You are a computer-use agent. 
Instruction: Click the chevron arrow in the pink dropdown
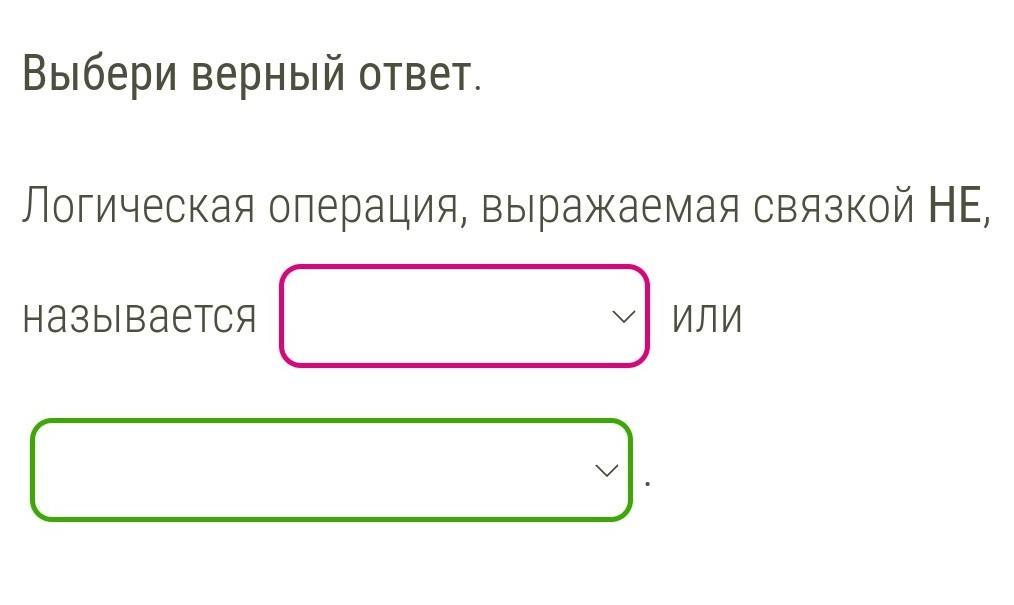point(623,317)
